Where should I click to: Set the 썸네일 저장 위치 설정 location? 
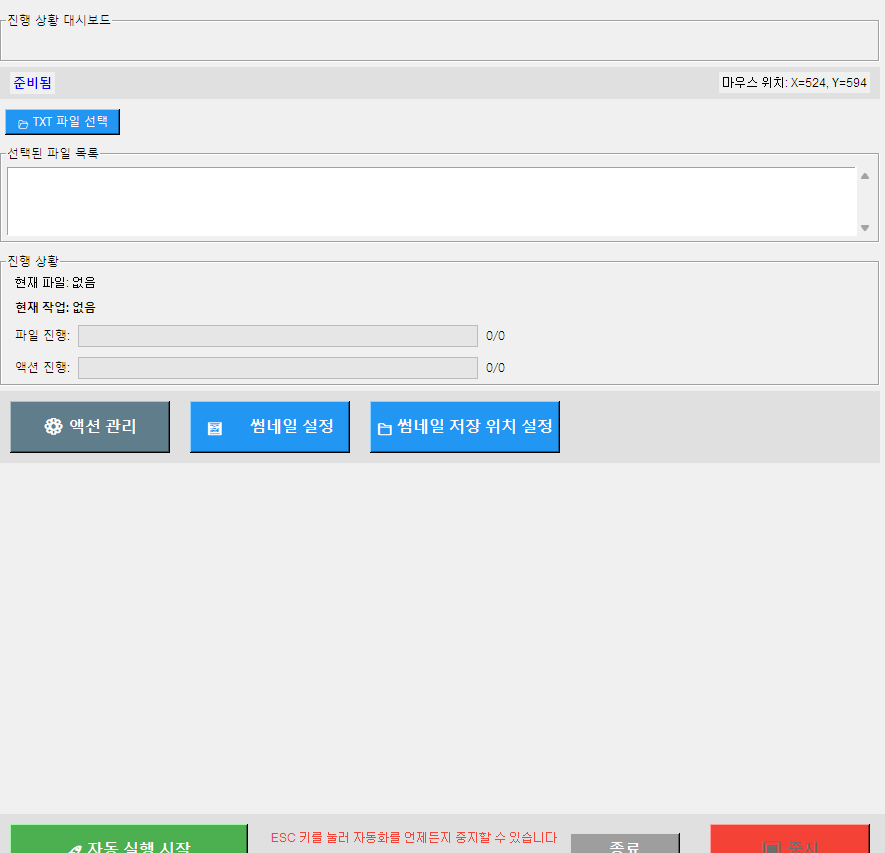[x=465, y=427]
